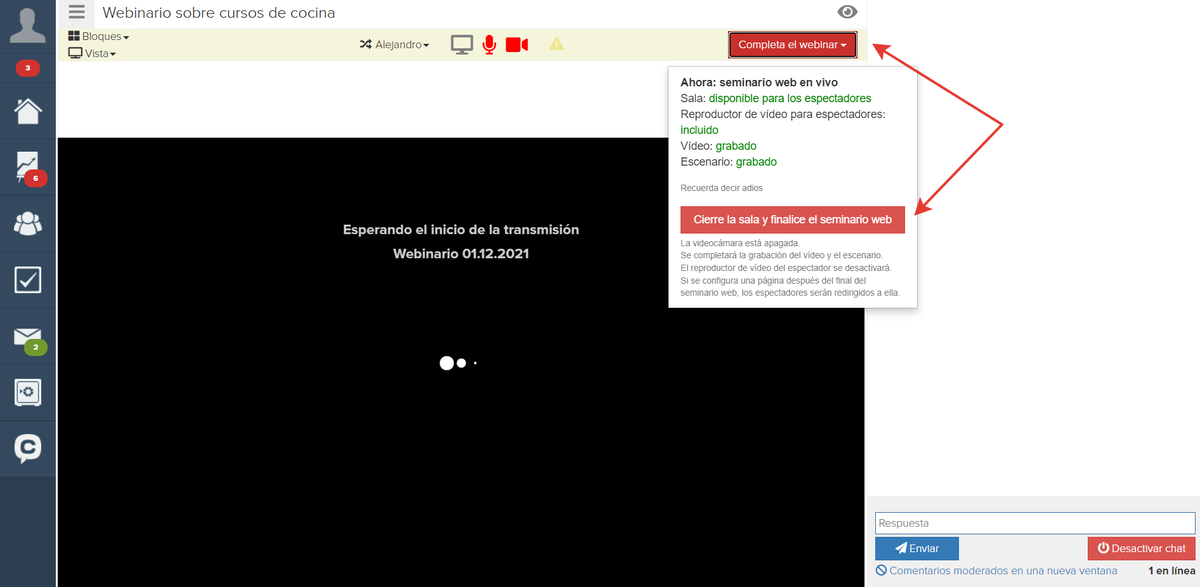Screen dimensions: 1200x587
Task: Open the analytics chart icon in sidebar
Action: [28, 167]
